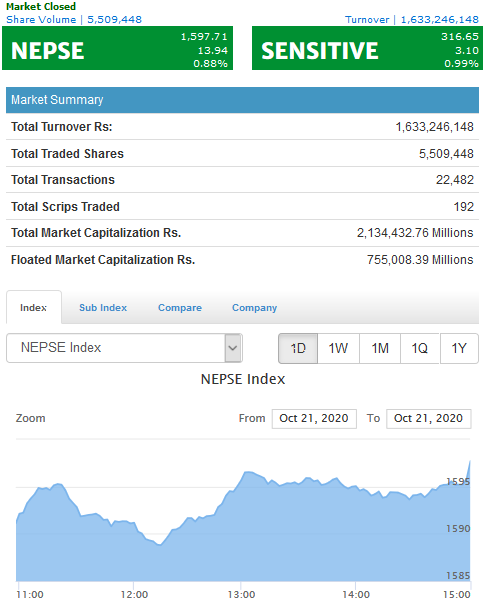Click the Zoom label above the chart
Viewport: 483px width, 607px height.
tap(31, 418)
